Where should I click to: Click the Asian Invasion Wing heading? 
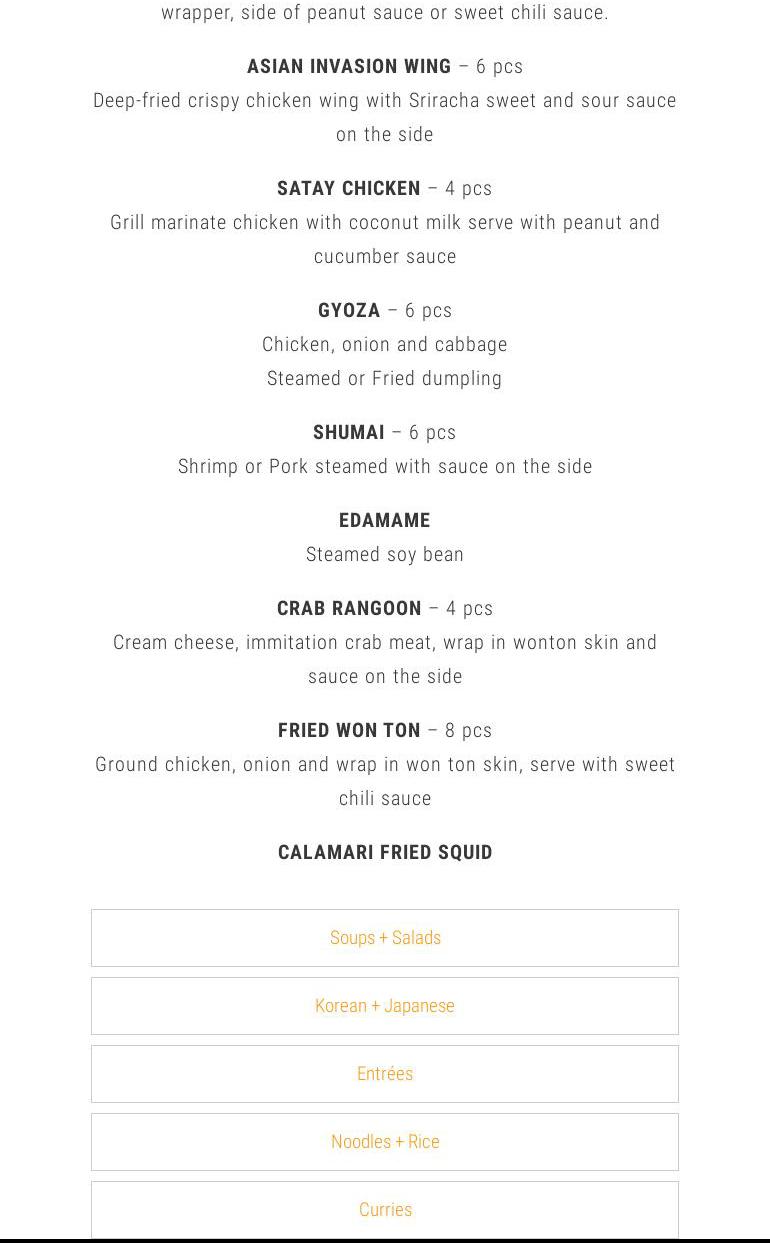pyautogui.click(x=349, y=67)
